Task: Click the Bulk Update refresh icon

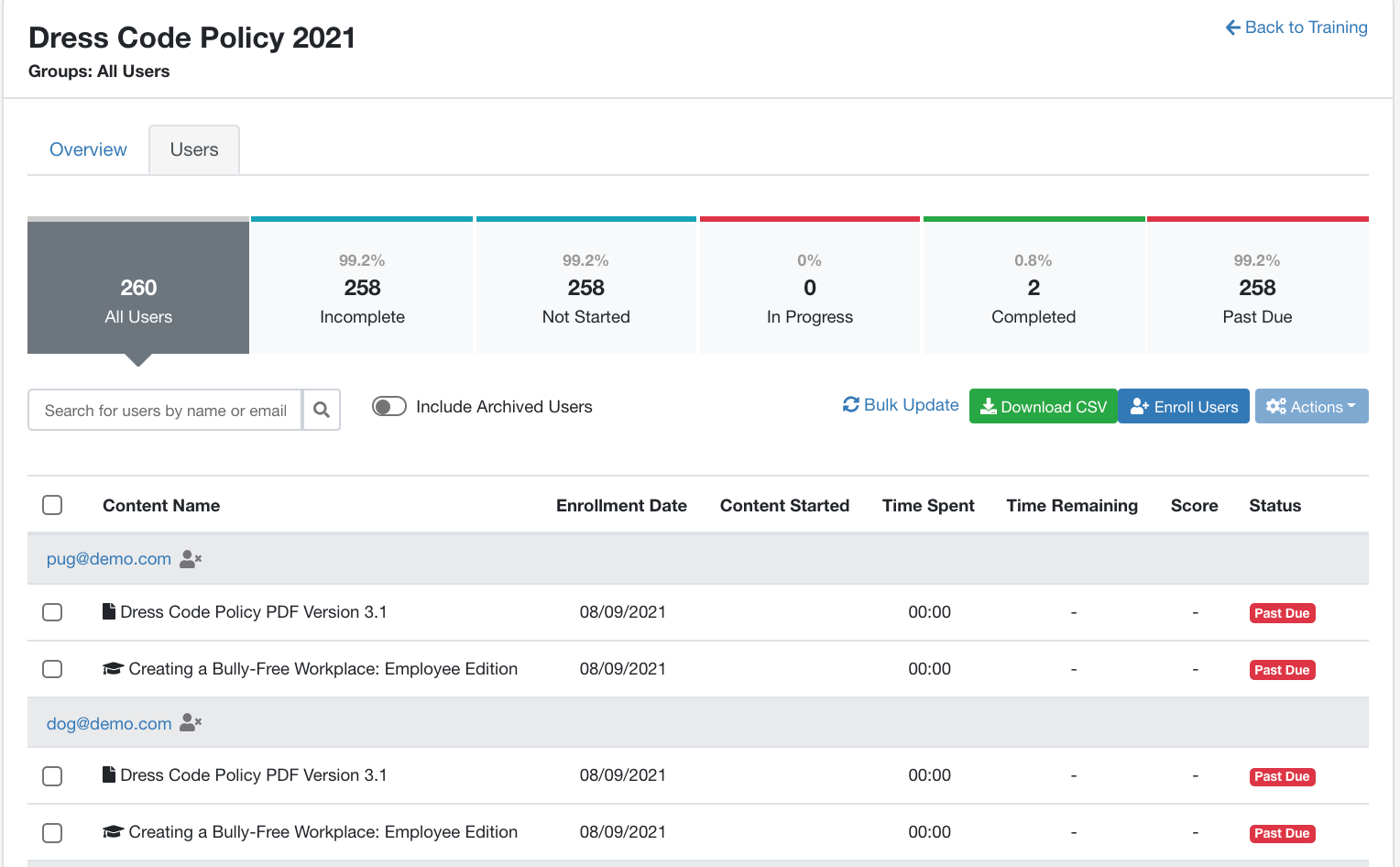Action: tap(851, 404)
